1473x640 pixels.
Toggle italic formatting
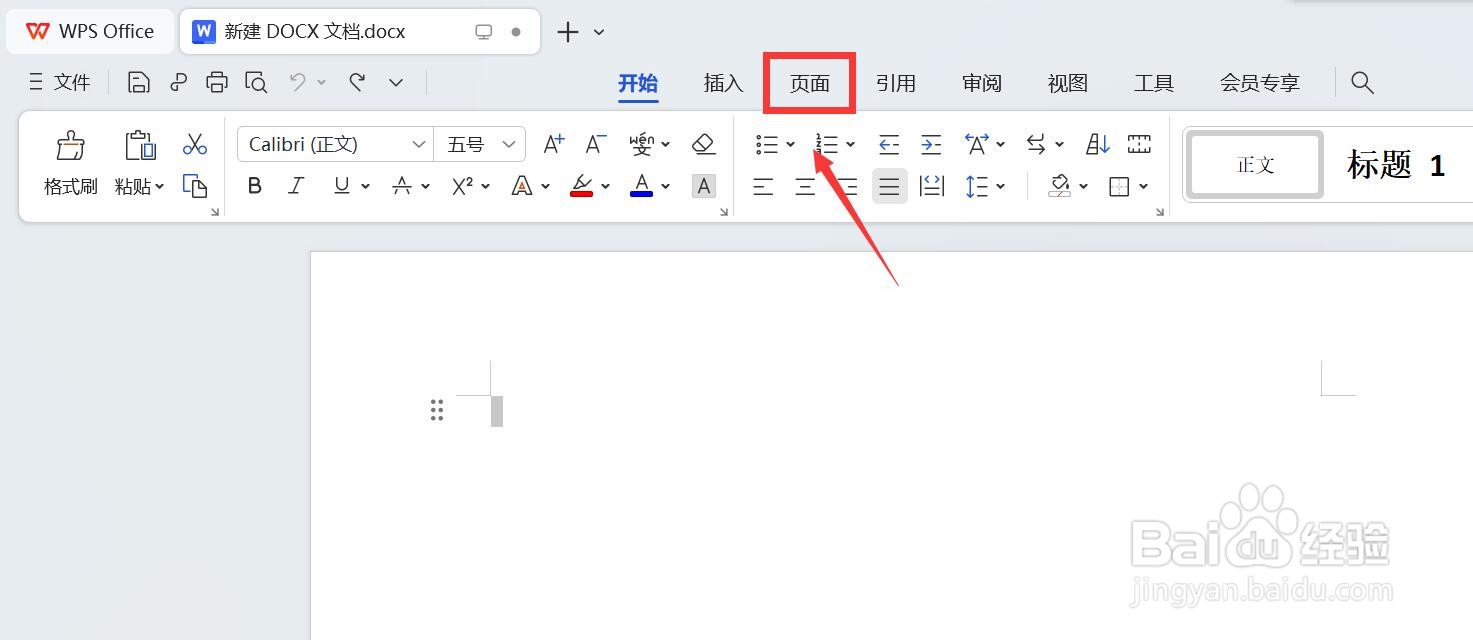click(x=295, y=185)
